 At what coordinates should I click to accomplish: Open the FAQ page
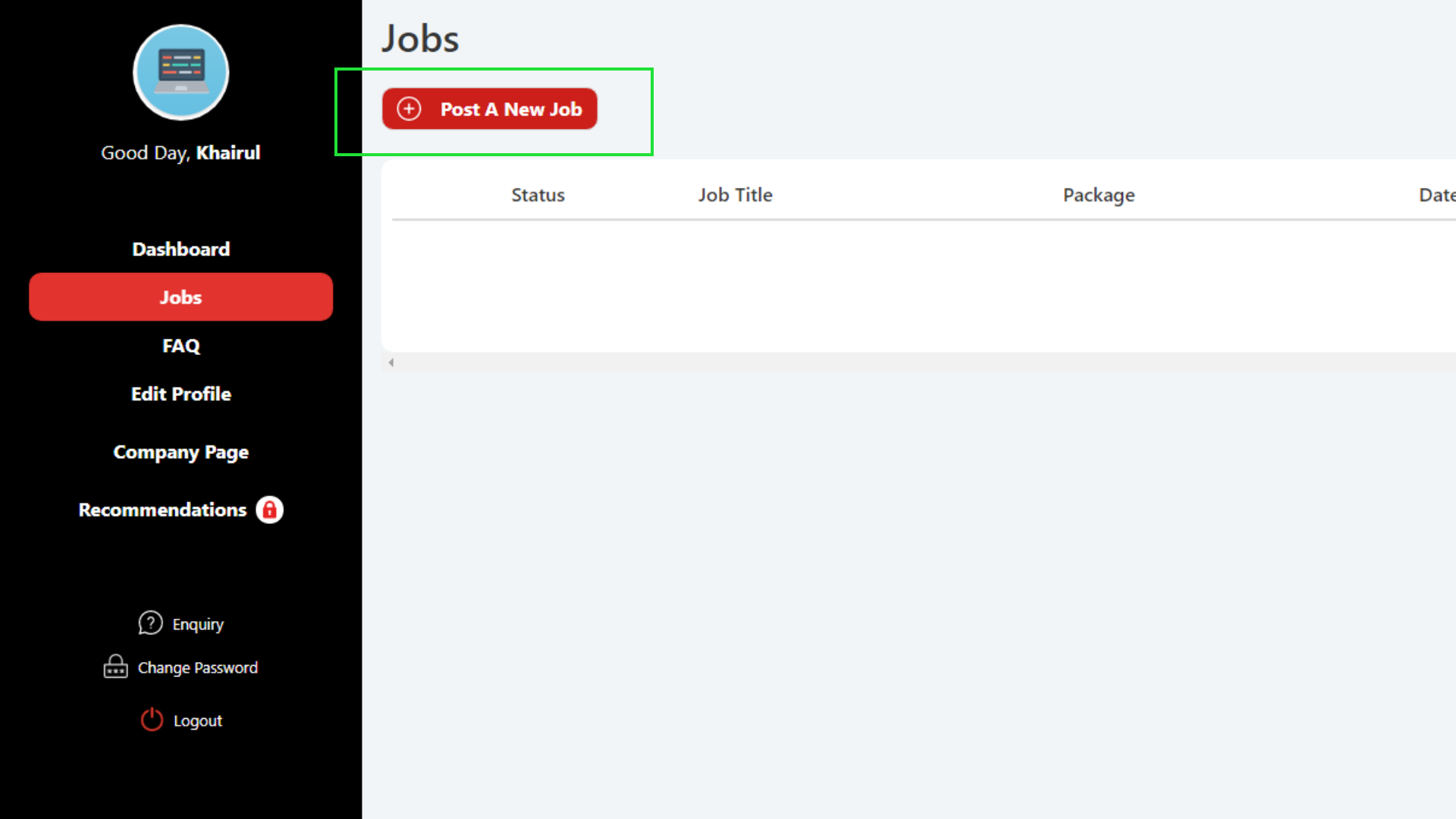coord(180,346)
